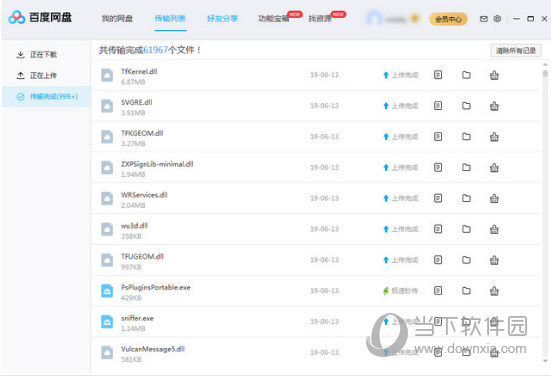The width and height of the screenshot is (551, 378).
Task: Select file name VulcanMessage5.dll
Action: coord(153,349)
